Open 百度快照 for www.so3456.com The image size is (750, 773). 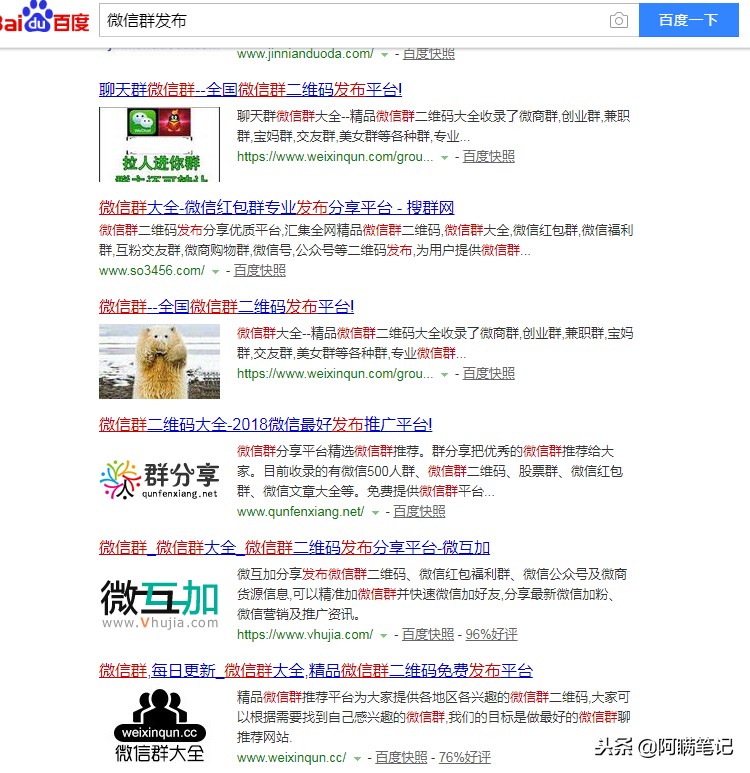click(x=260, y=271)
